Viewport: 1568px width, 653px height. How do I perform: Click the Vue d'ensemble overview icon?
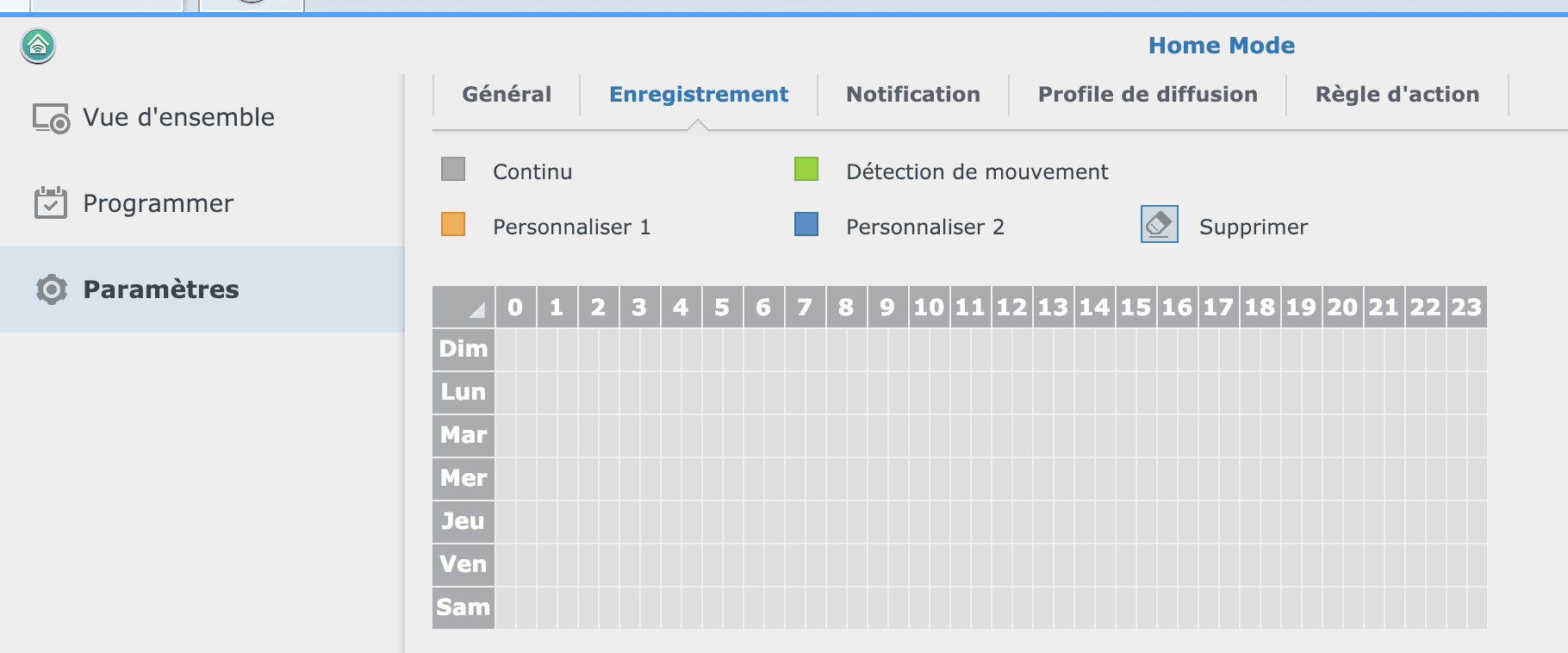click(x=51, y=118)
